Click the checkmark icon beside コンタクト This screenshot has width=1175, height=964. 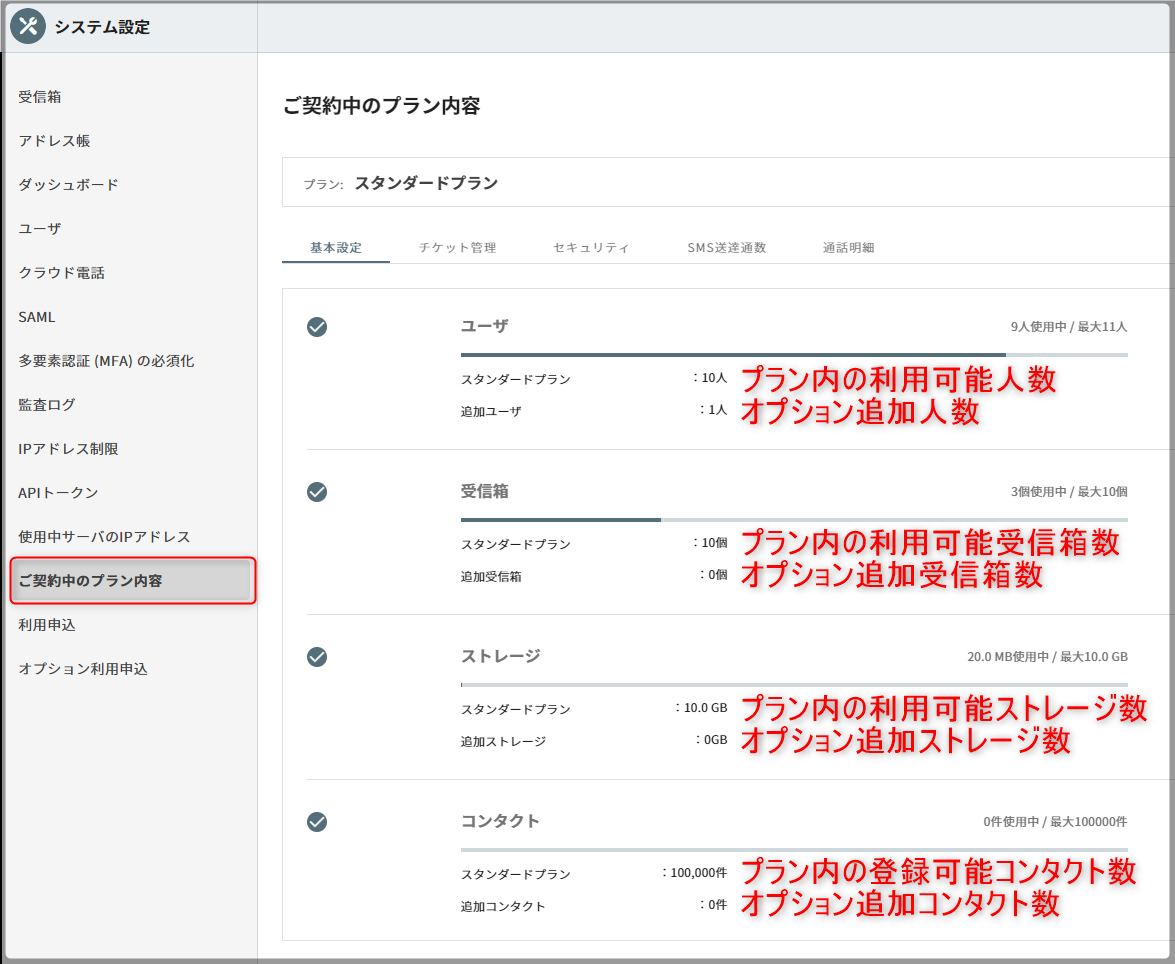coord(317,822)
